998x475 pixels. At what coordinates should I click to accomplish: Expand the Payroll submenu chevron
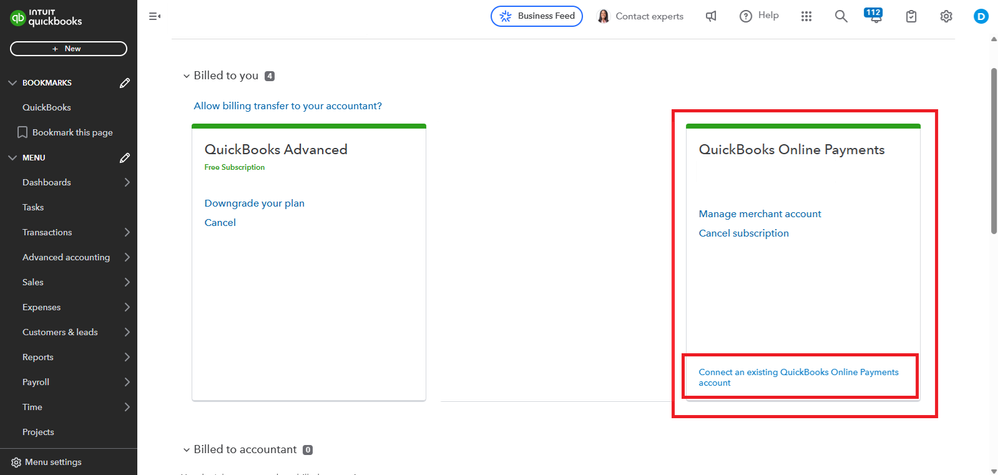[127, 382]
